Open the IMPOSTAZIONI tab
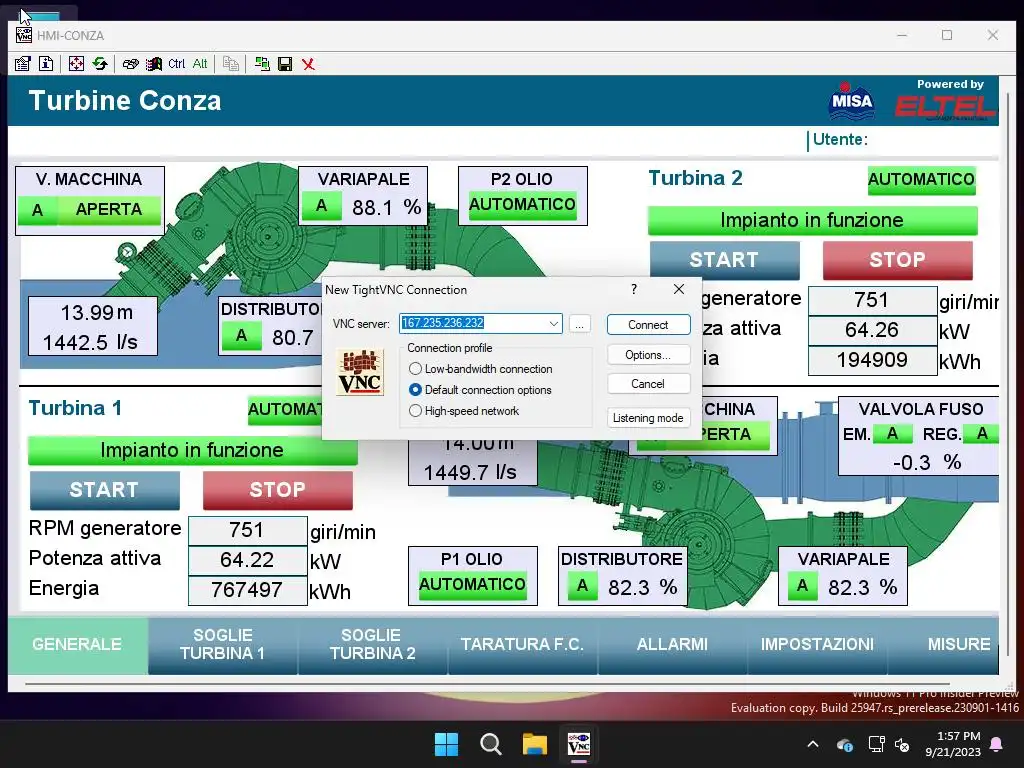The height and width of the screenshot is (768, 1024). pyautogui.click(x=817, y=645)
